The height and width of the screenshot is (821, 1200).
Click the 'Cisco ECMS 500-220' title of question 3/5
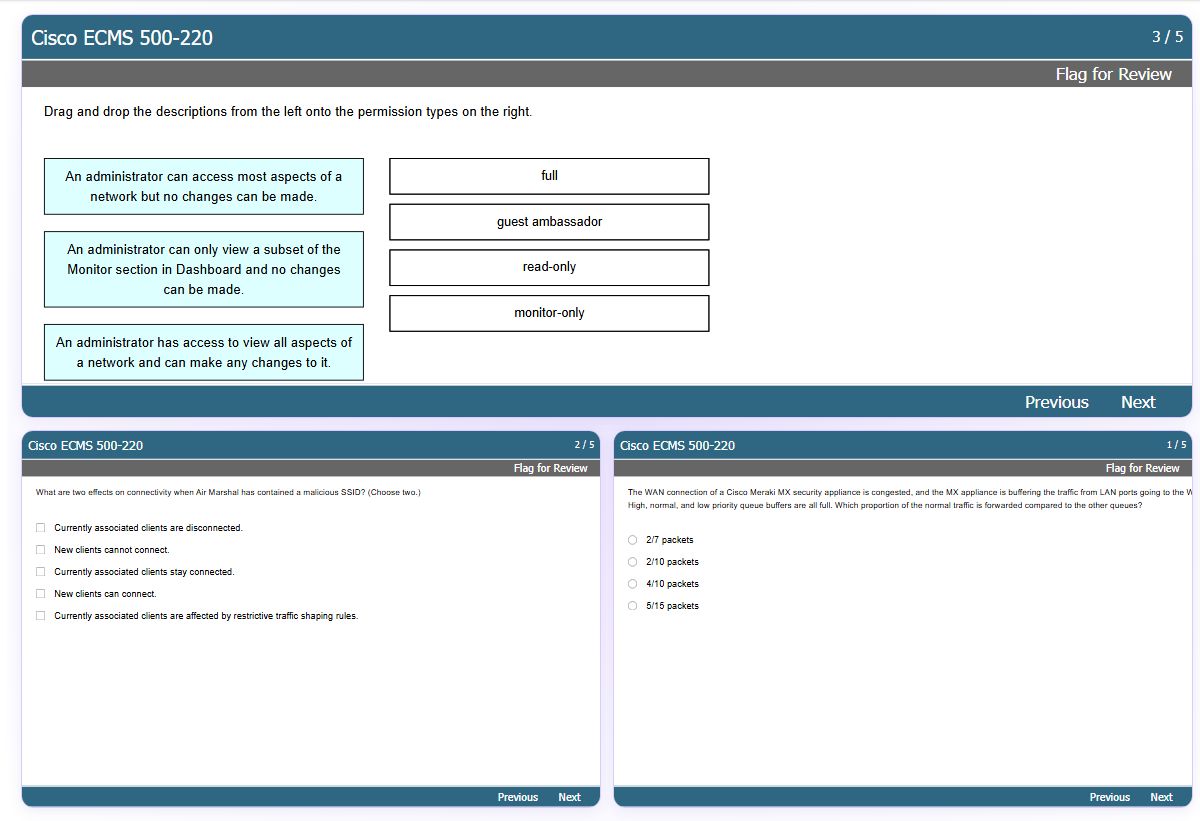122,38
